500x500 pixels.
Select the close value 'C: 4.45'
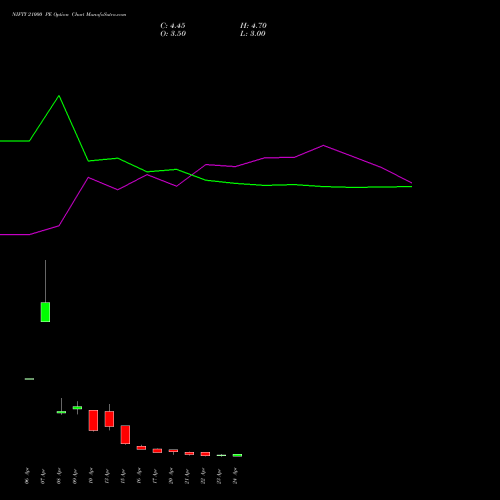pos(173,26)
